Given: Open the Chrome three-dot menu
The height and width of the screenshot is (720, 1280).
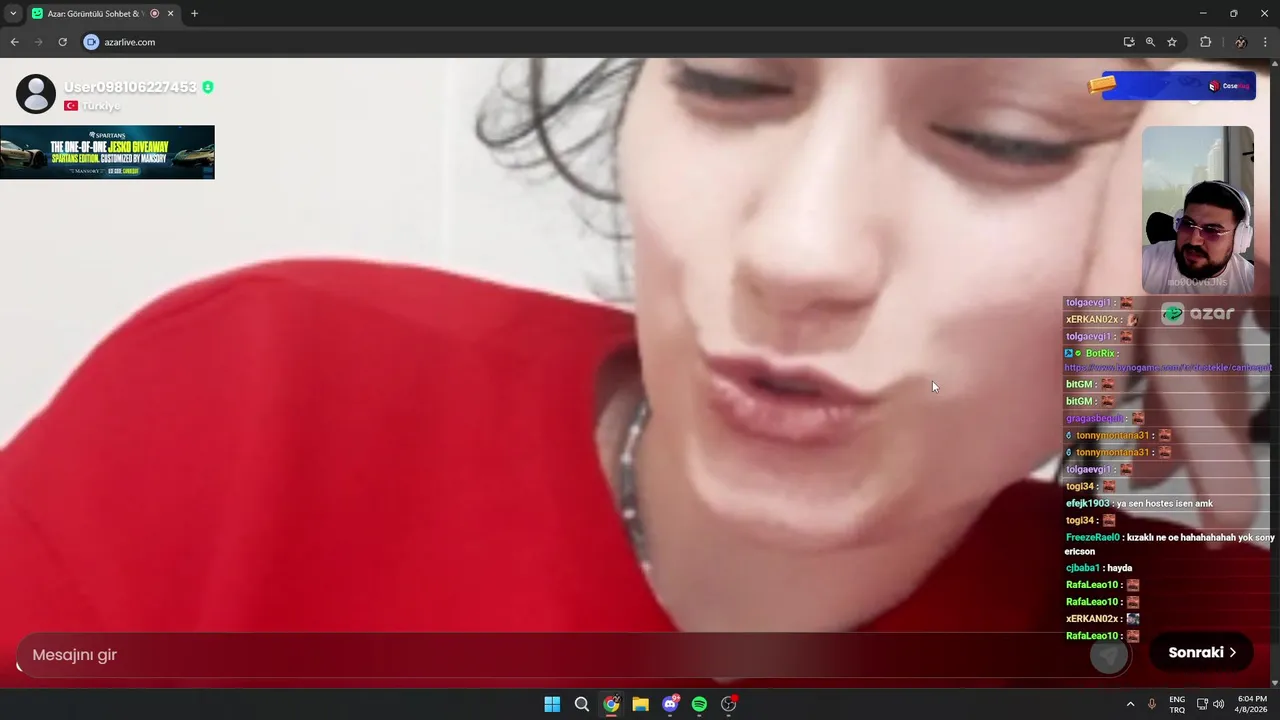Looking at the screenshot, I should coord(1266,42).
